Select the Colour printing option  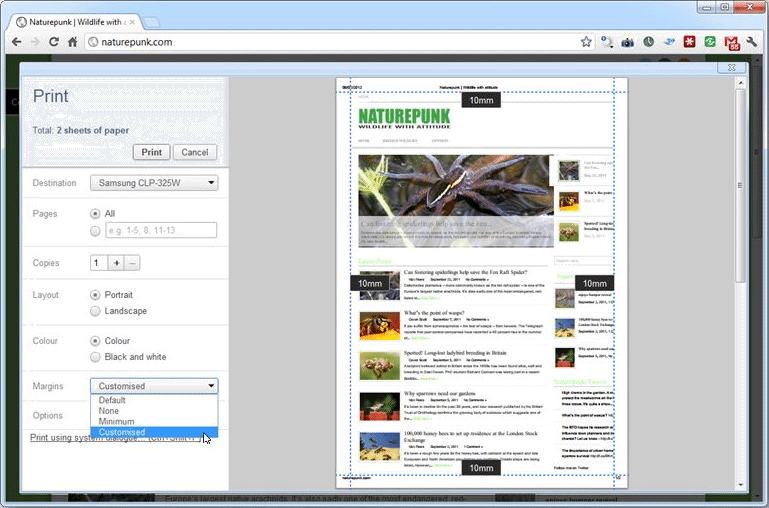pos(95,341)
